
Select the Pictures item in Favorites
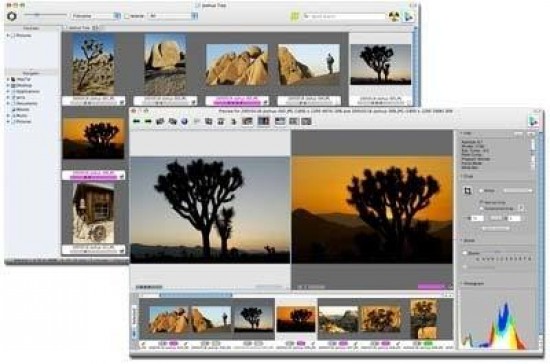23,35
